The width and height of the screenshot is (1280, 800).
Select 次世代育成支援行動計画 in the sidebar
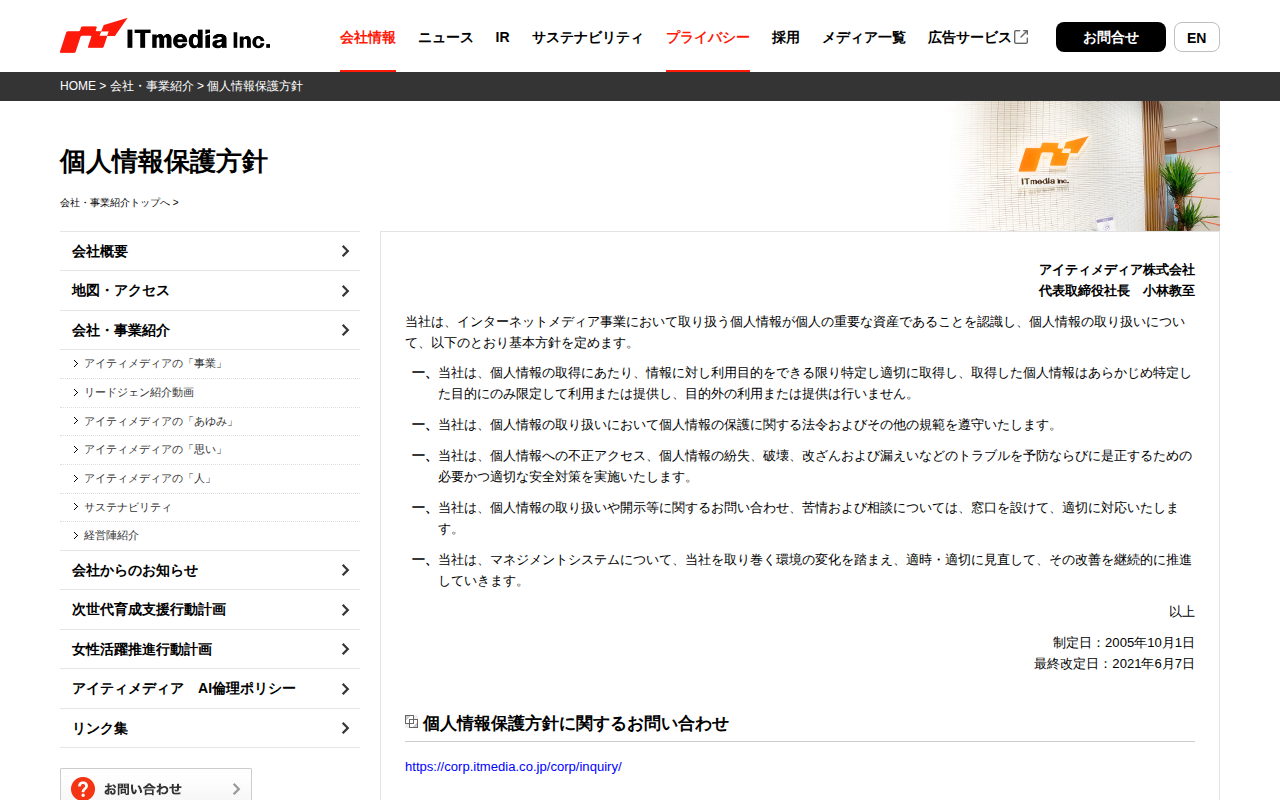click(210, 610)
